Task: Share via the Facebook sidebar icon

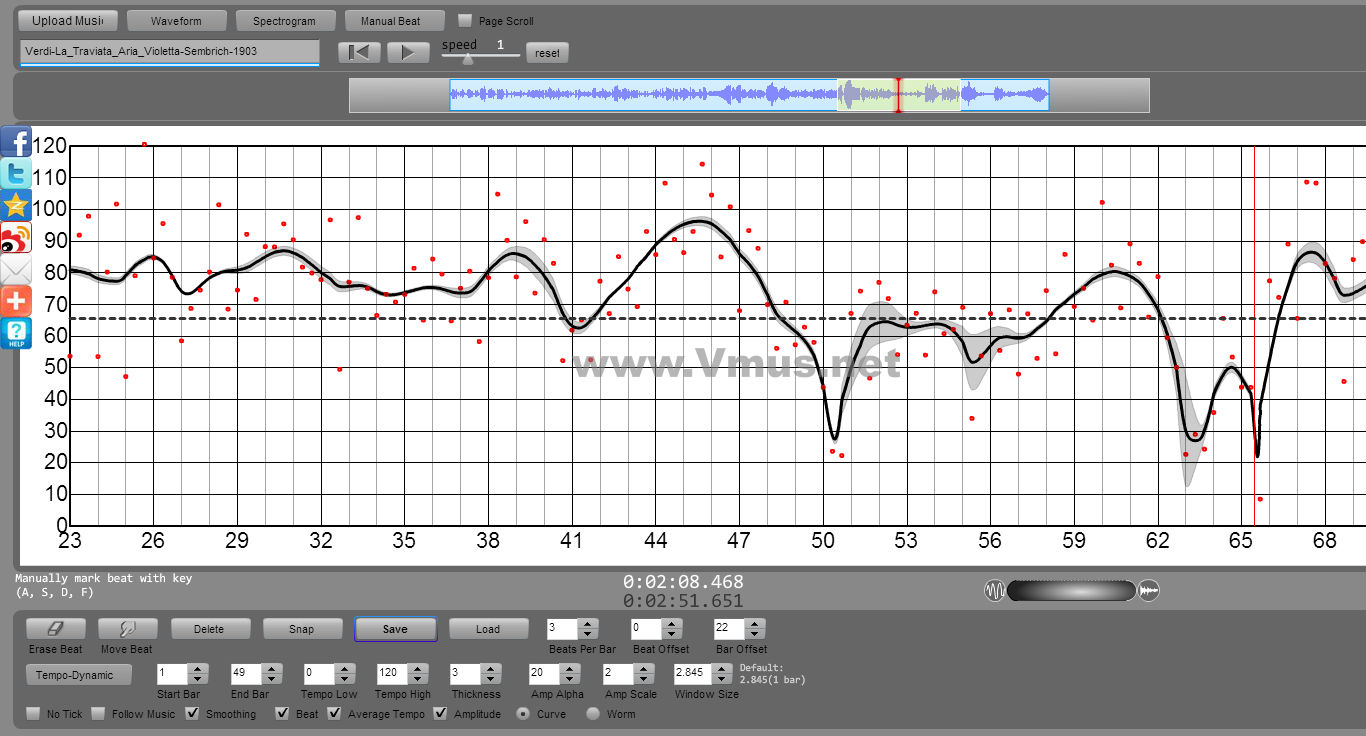Action: coord(16,142)
